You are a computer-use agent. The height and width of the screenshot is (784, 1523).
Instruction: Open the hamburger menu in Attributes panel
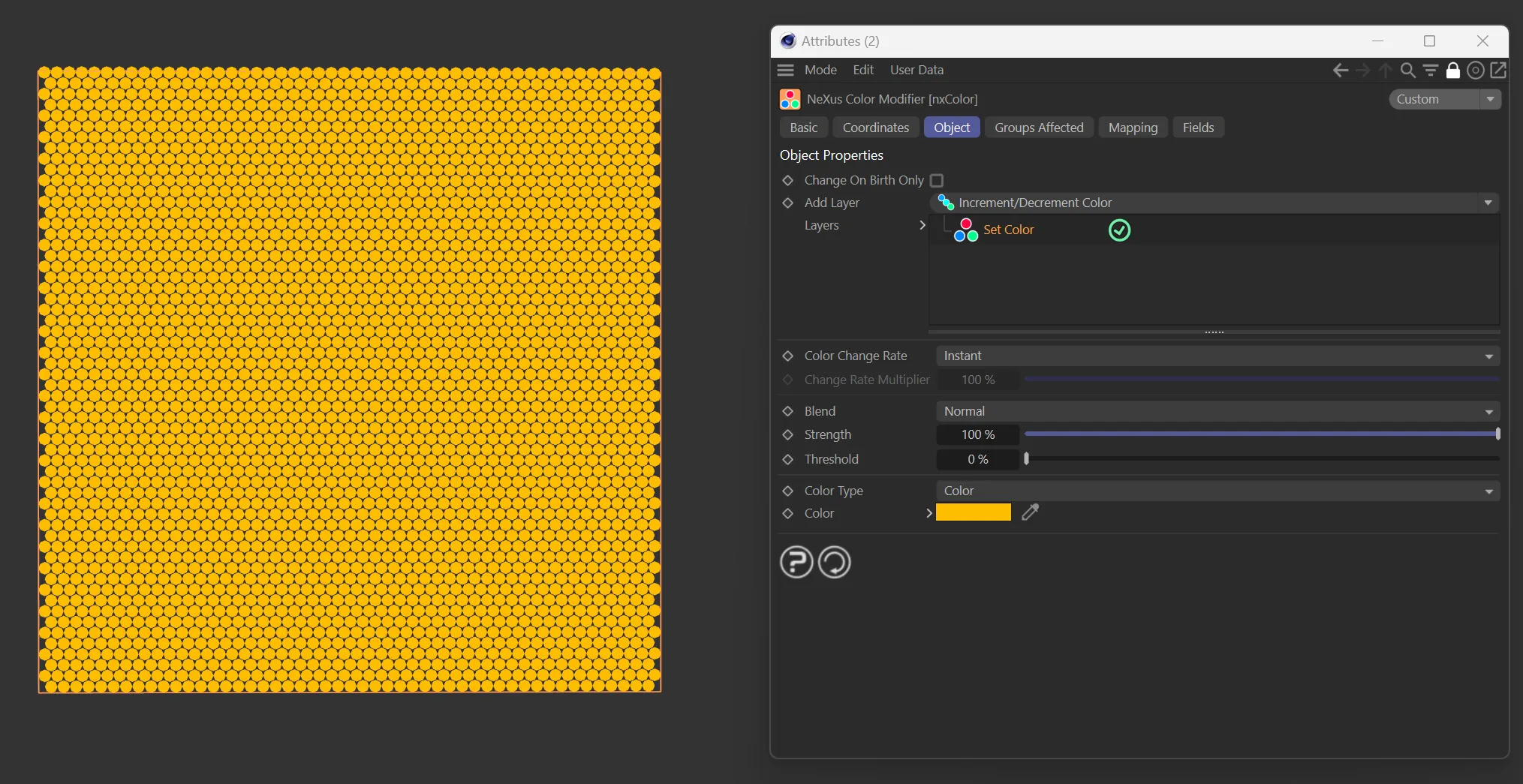pyautogui.click(x=785, y=70)
